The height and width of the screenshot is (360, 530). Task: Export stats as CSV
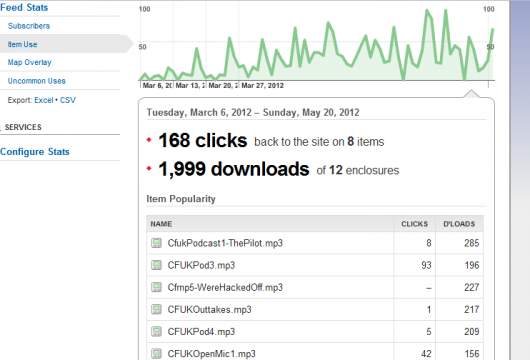tap(68, 100)
